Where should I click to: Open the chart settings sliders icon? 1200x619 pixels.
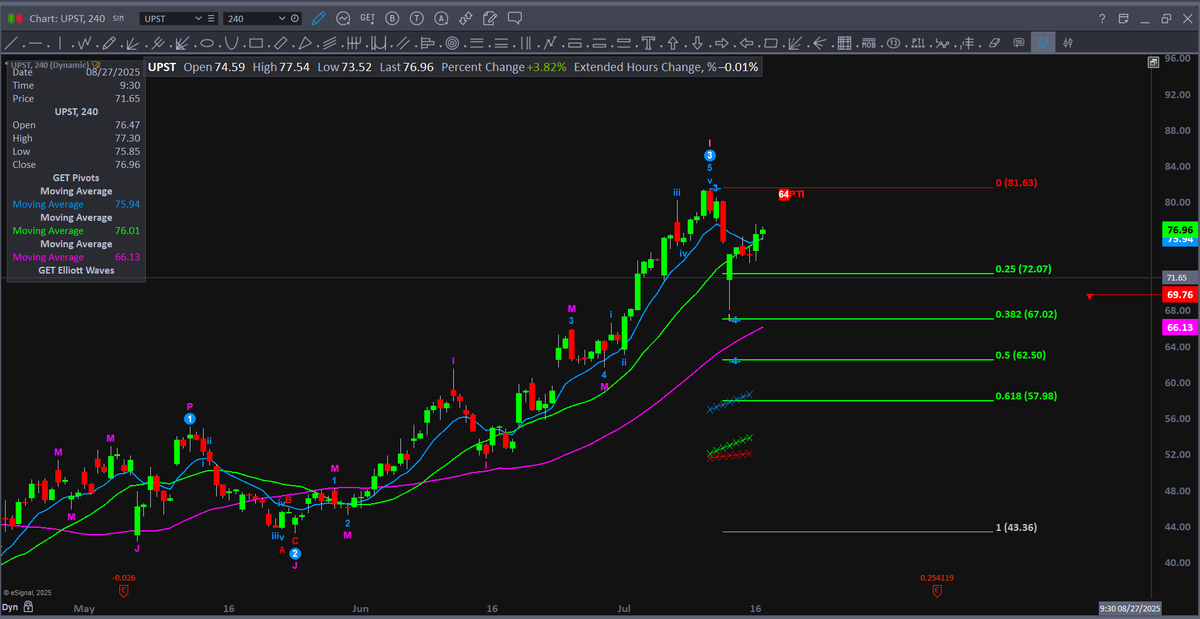(x=1068, y=43)
